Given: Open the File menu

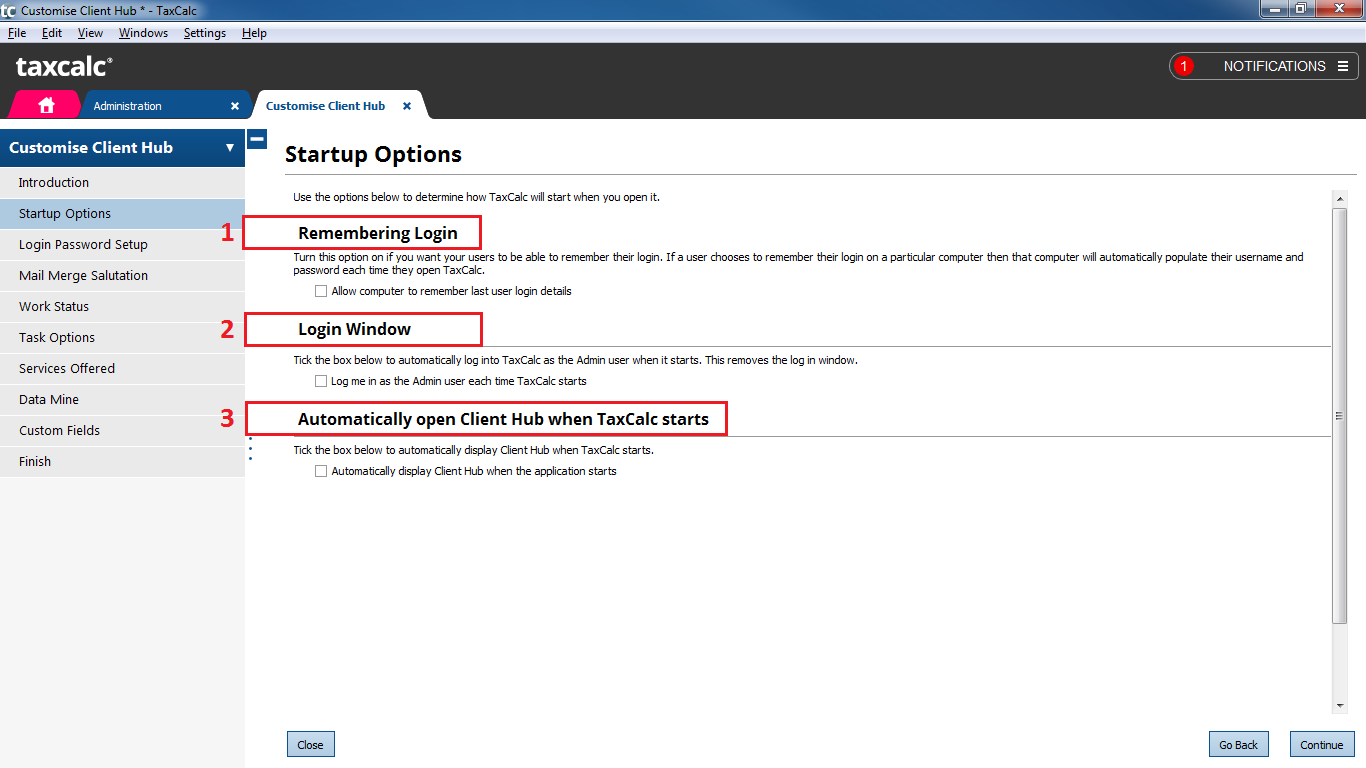Looking at the screenshot, I should pos(16,33).
